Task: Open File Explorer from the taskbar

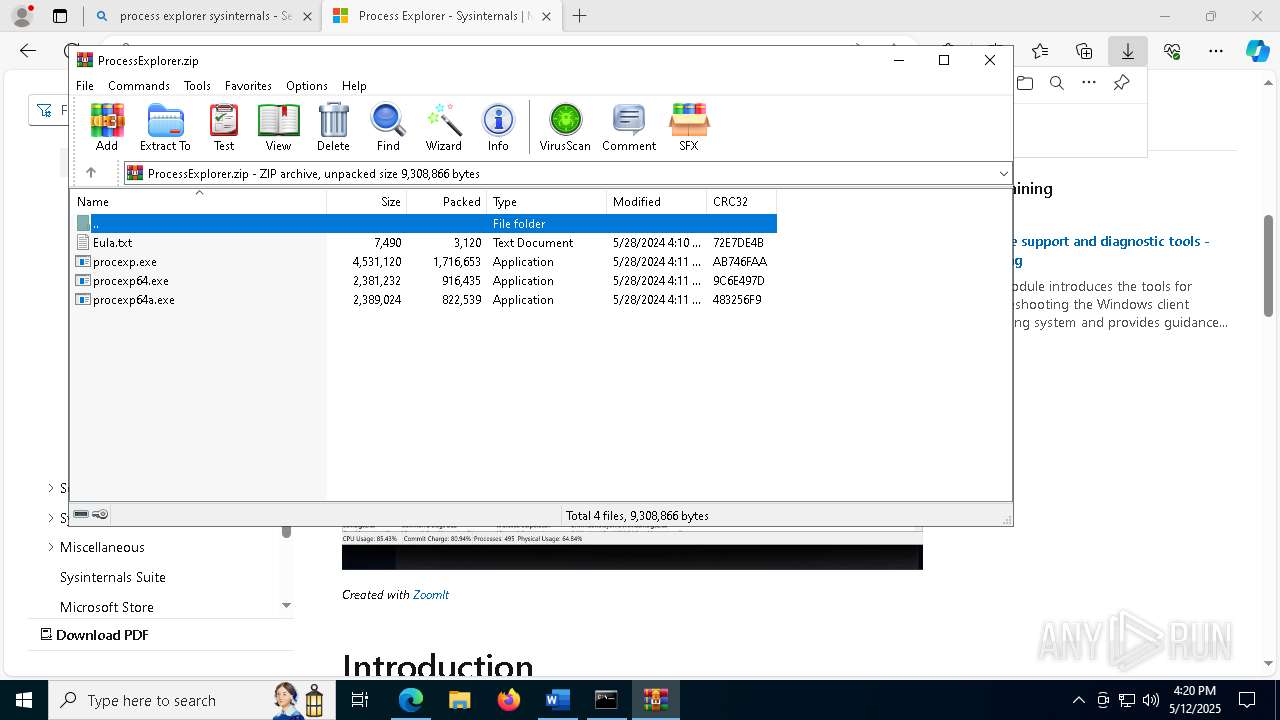Action: (459, 700)
